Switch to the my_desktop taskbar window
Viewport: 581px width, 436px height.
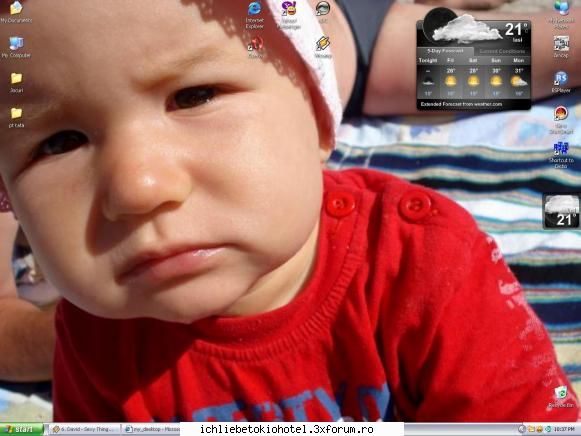151,429
